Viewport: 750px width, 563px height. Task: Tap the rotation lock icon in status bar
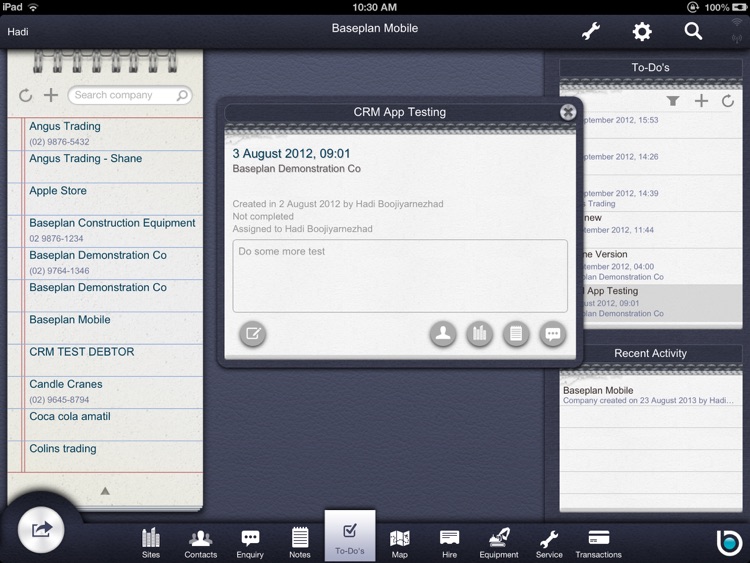(x=693, y=7)
